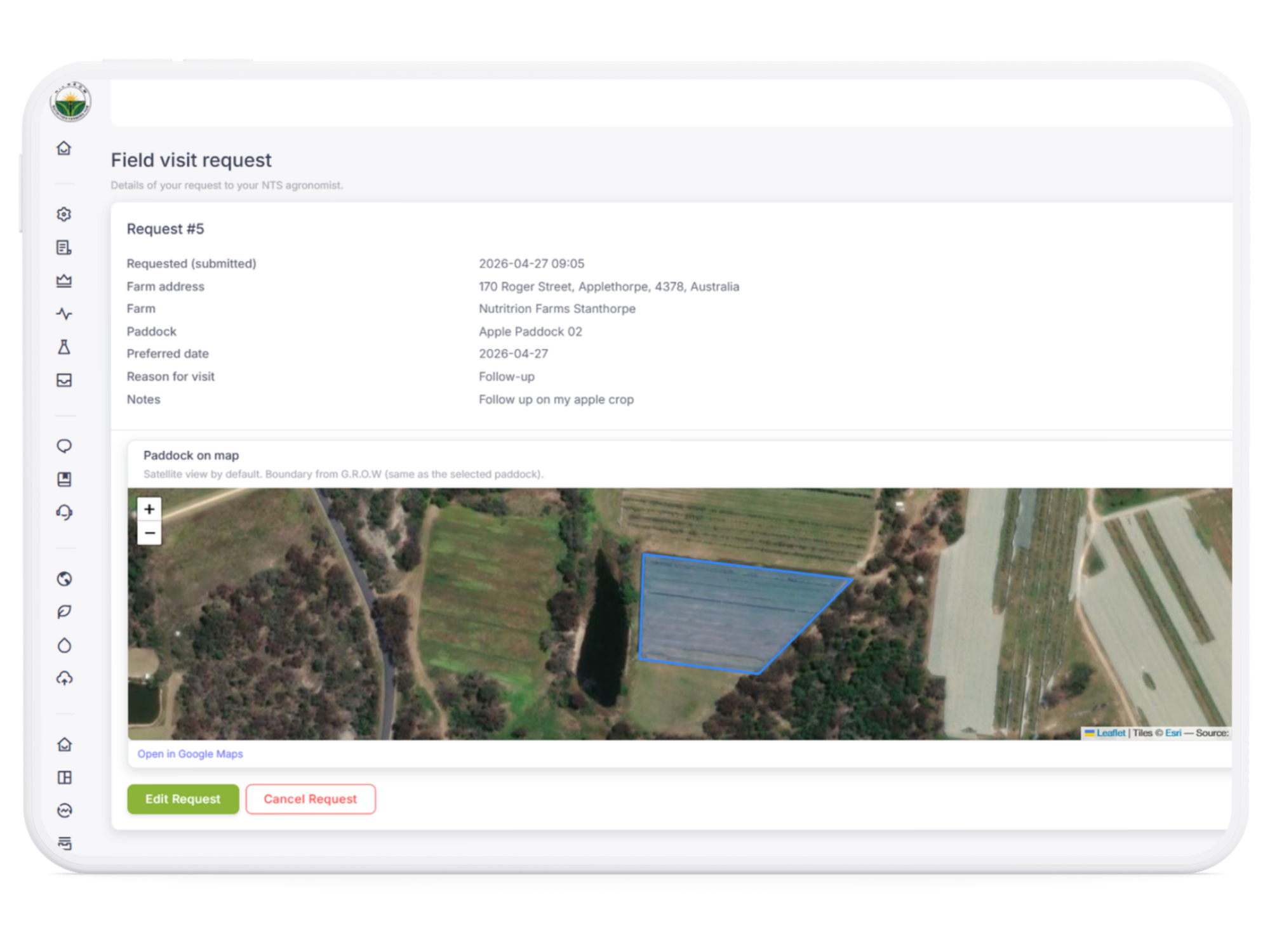
Task: Select 'Apple Paddock 02' text
Action: tap(530, 331)
